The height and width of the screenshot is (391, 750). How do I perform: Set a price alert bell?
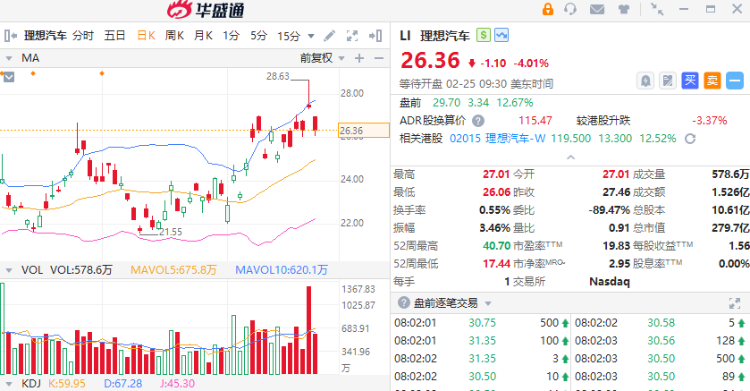(645, 80)
